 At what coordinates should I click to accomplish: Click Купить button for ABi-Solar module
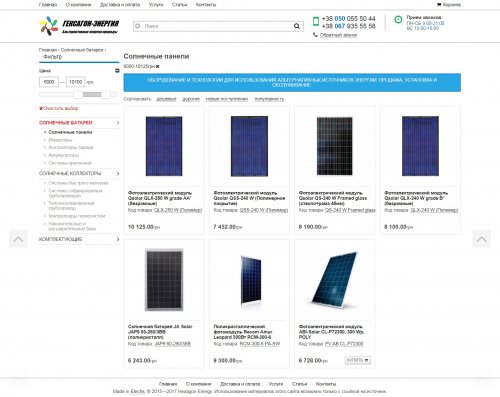358,360
